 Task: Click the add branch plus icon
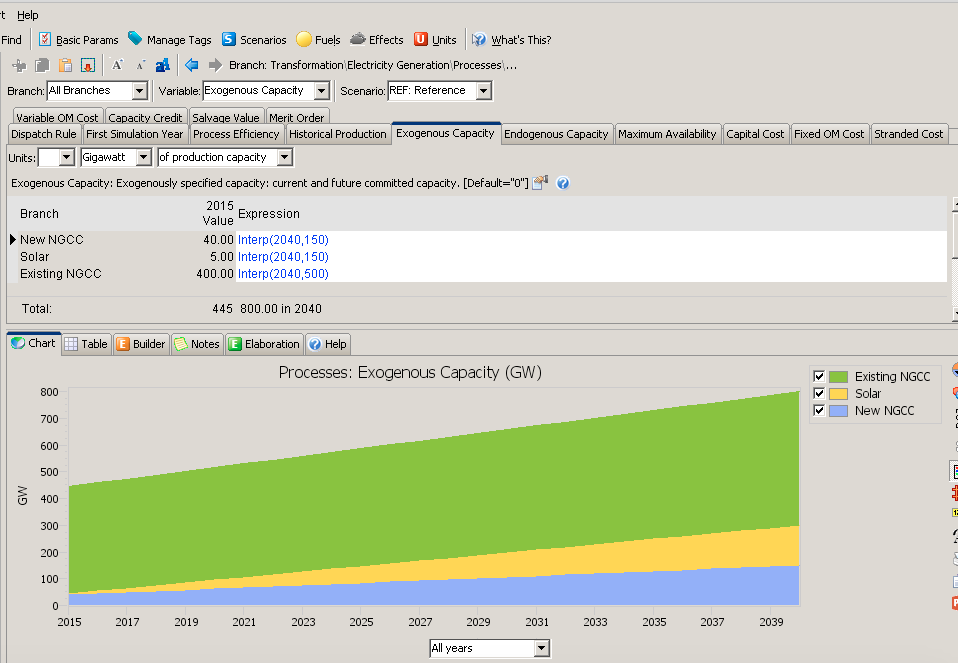tap(20, 65)
